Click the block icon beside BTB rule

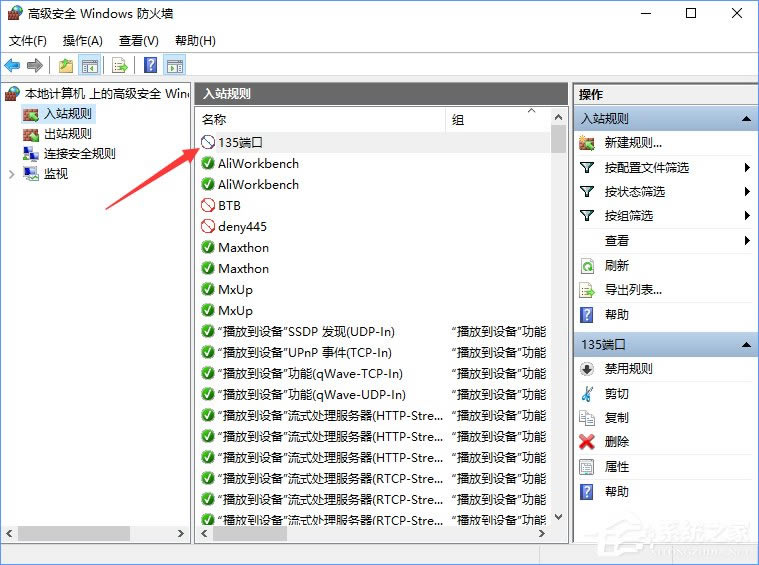tap(208, 205)
